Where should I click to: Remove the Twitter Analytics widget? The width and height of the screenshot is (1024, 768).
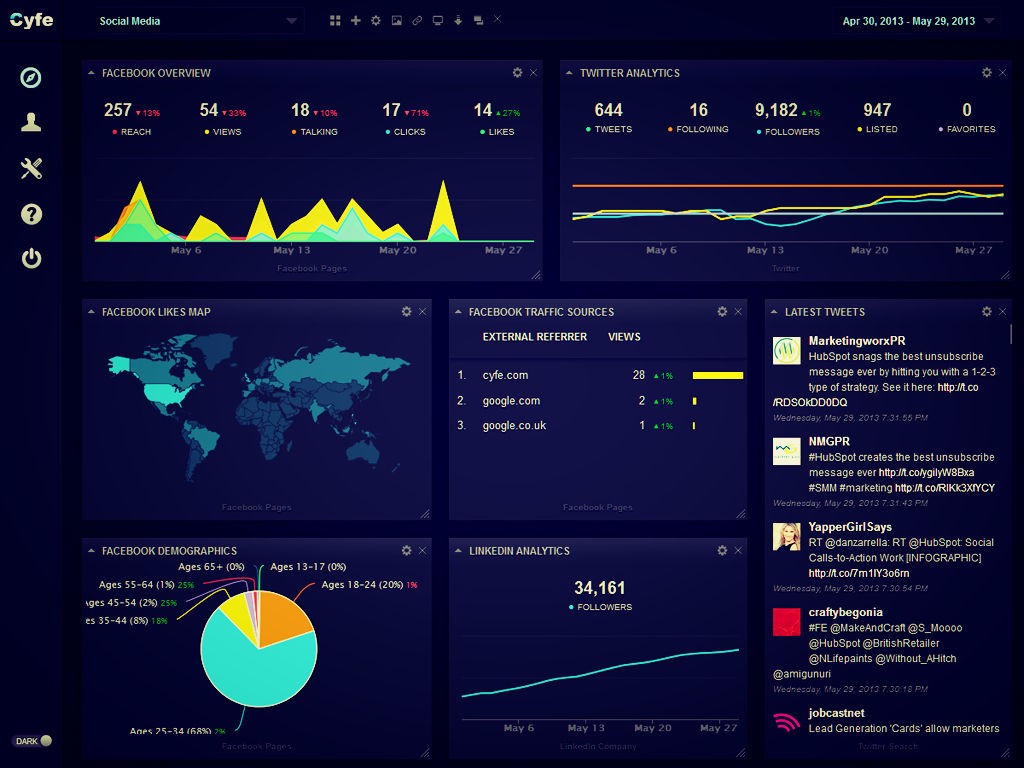click(x=1002, y=72)
